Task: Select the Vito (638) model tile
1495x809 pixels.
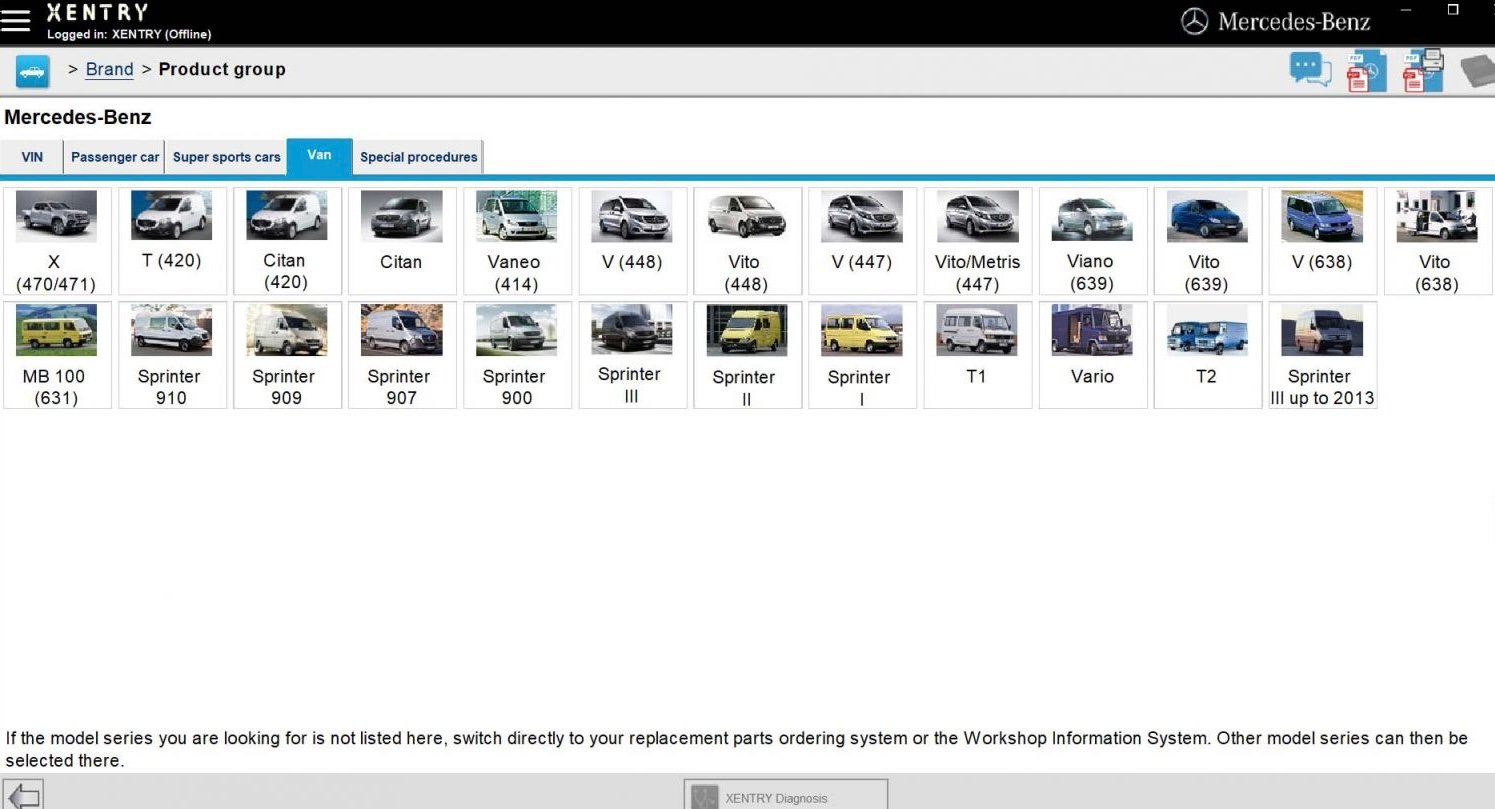Action: click(x=1437, y=241)
